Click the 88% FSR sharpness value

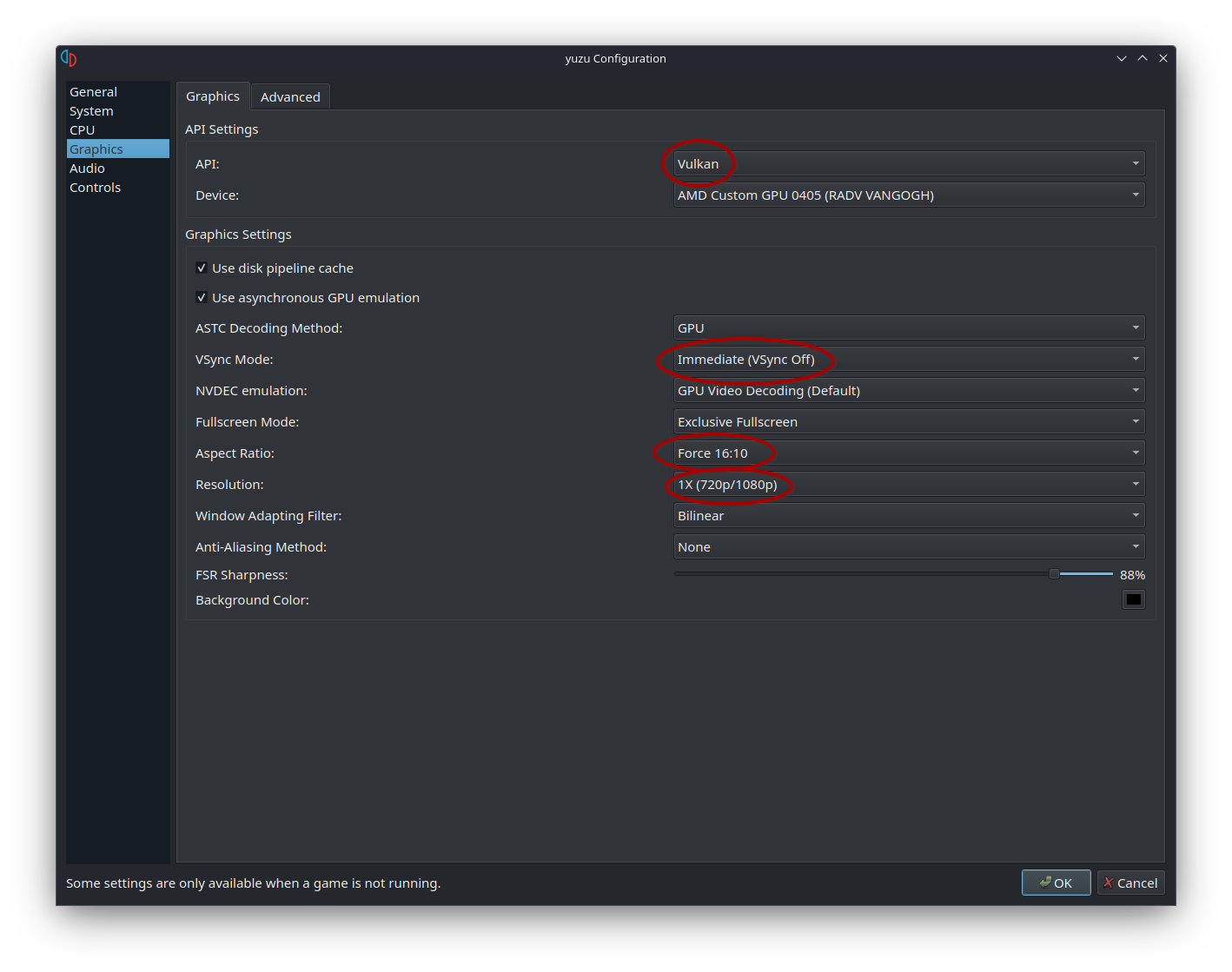click(1132, 575)
